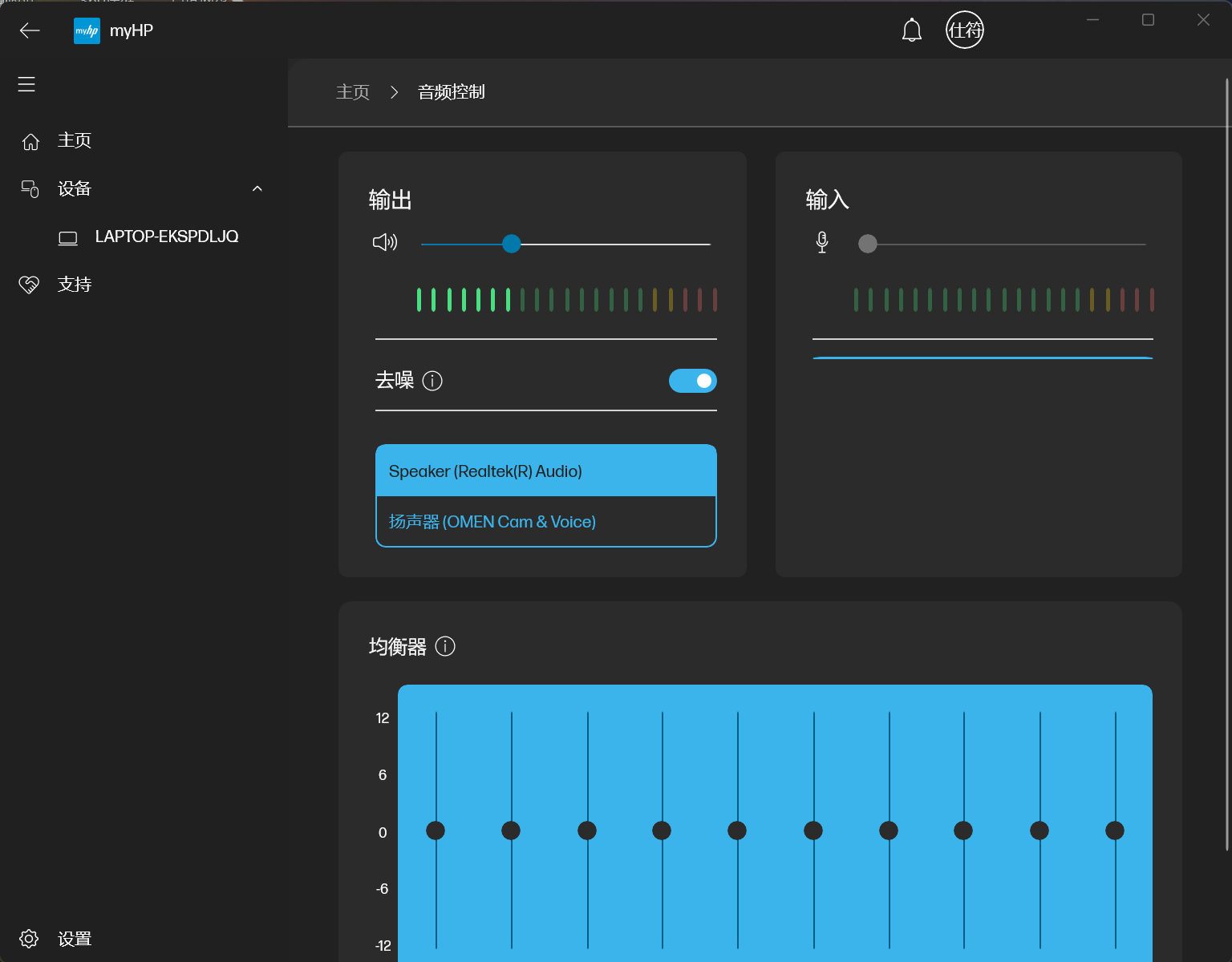1232x962 pixels.
Task: Click the 输入 heading
Action: (828, 200)
